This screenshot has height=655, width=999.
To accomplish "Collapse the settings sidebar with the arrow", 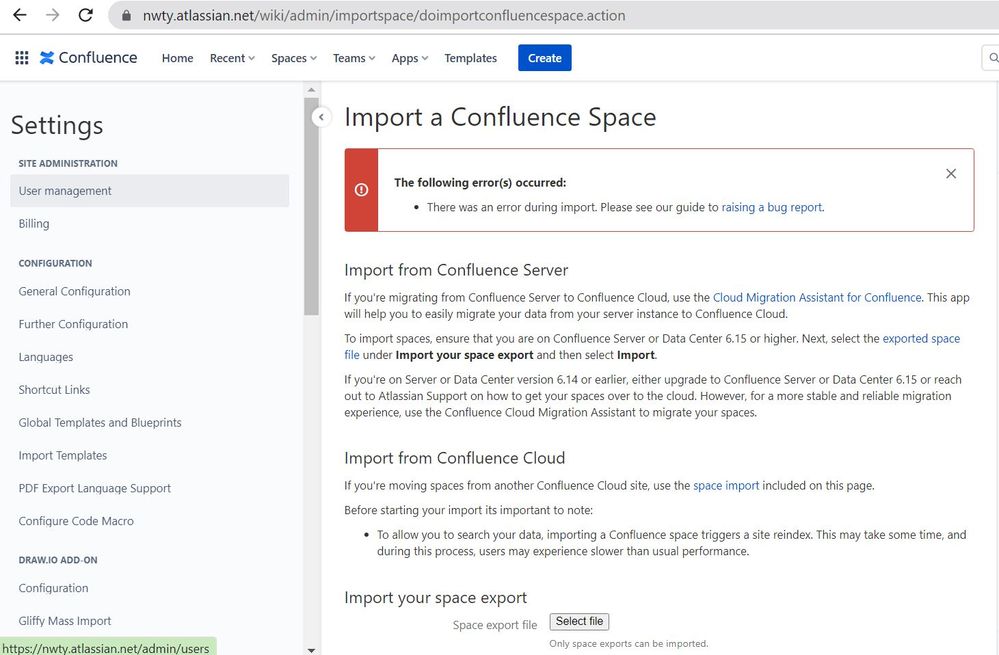I will pyautogui.click(x=321, y=117).
